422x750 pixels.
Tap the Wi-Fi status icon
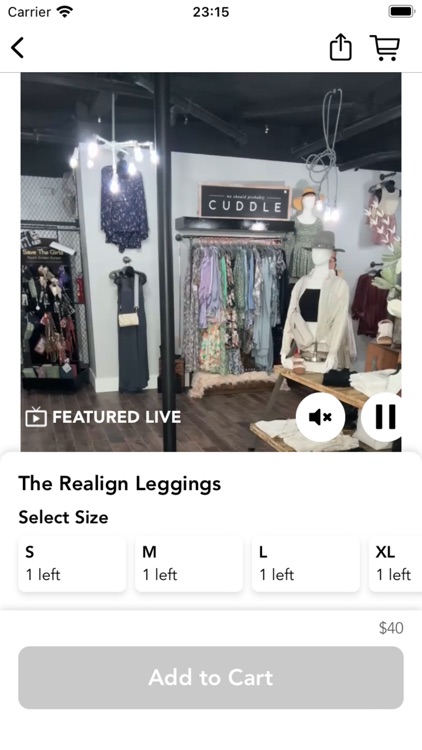click(65, 11)
